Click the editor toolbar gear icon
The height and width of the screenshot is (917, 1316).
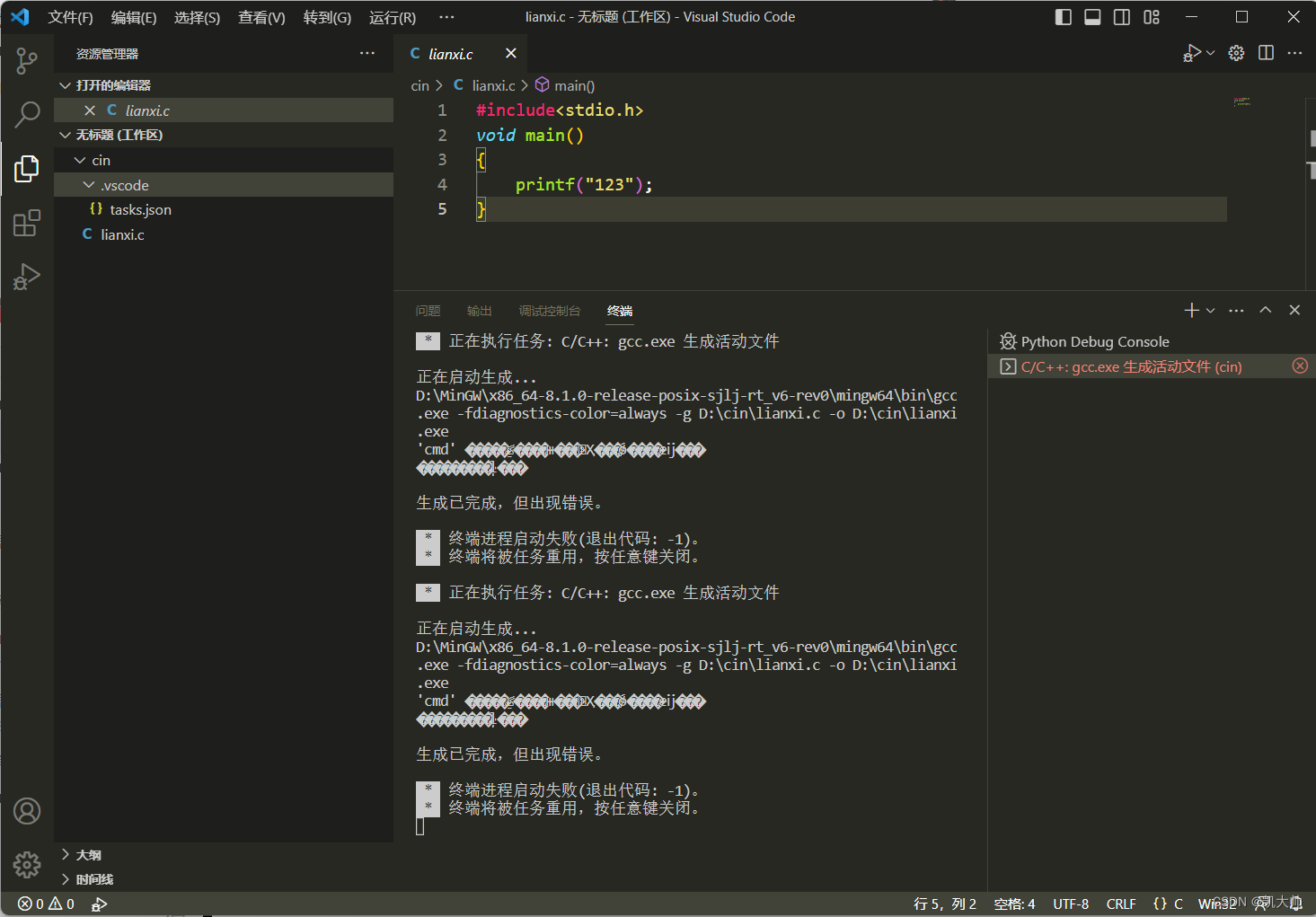[x=1237, y=53]
